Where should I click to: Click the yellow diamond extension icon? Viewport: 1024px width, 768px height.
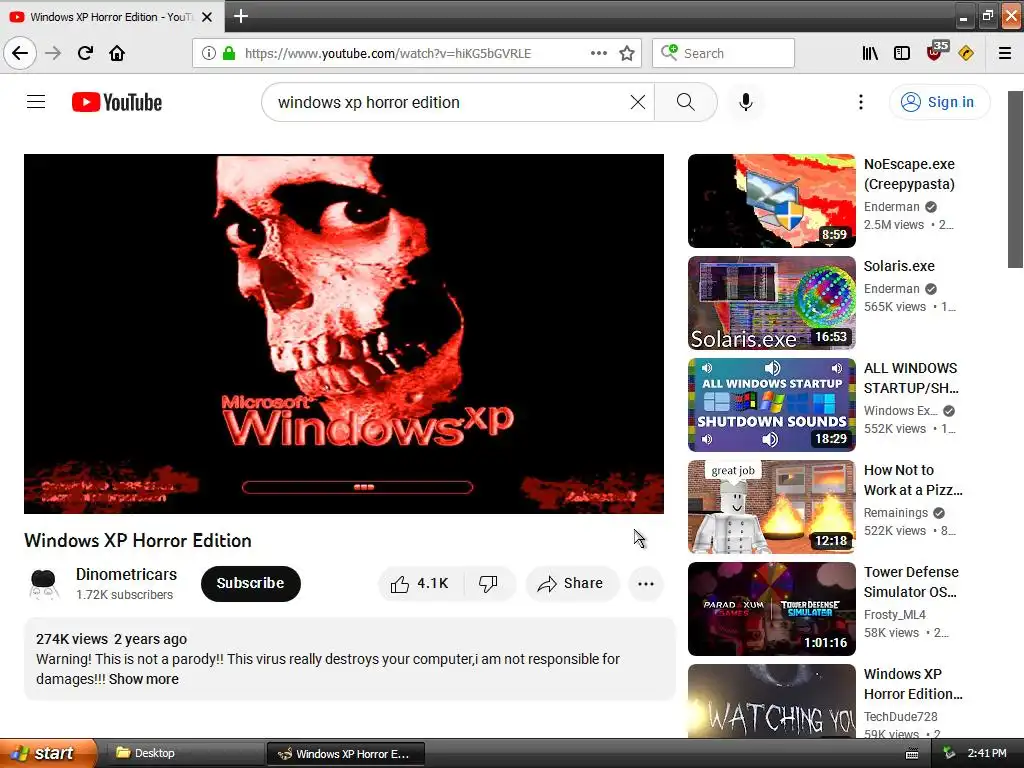click(966, 53)
